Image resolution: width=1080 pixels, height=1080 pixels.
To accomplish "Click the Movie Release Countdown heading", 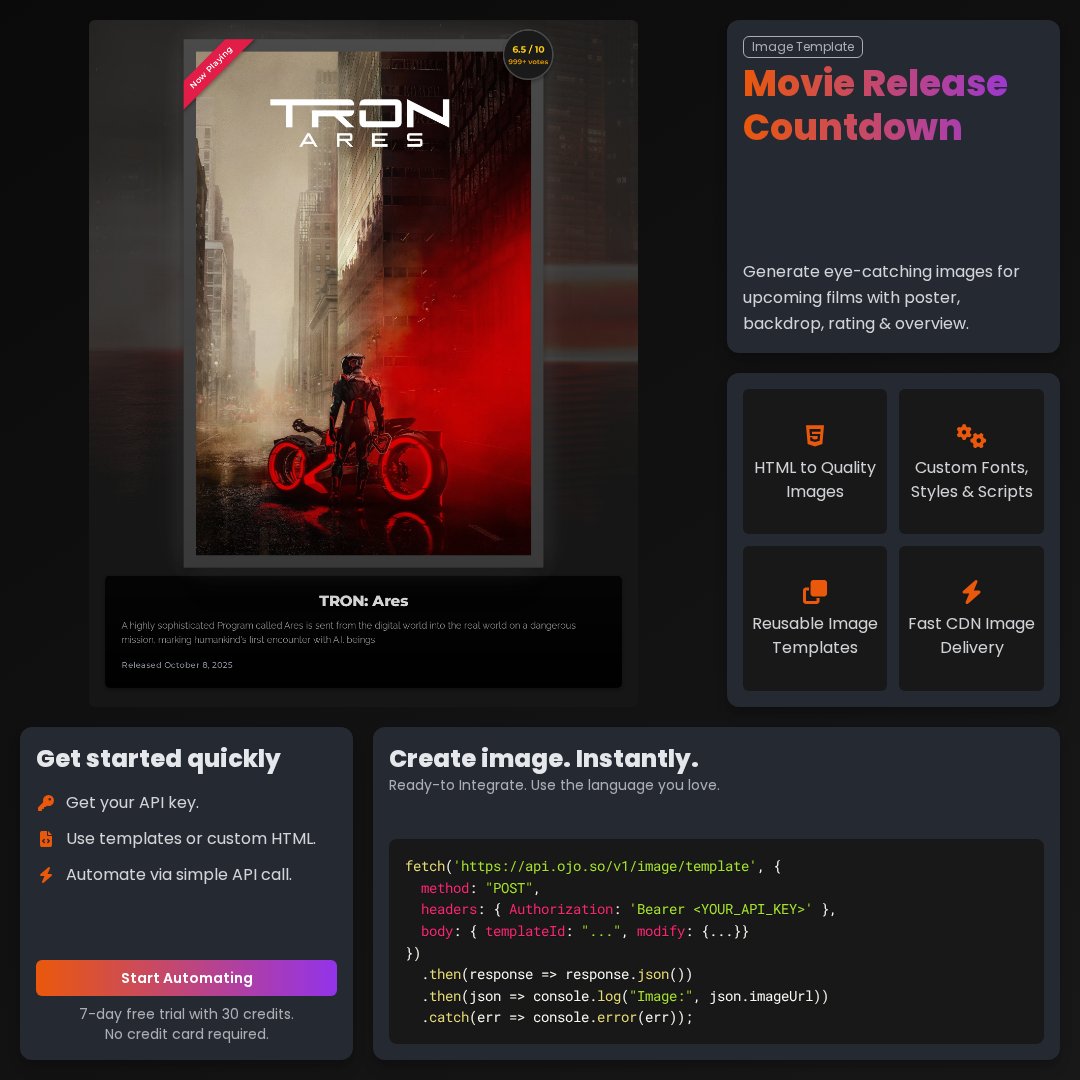I will click(x=875, y=105).
